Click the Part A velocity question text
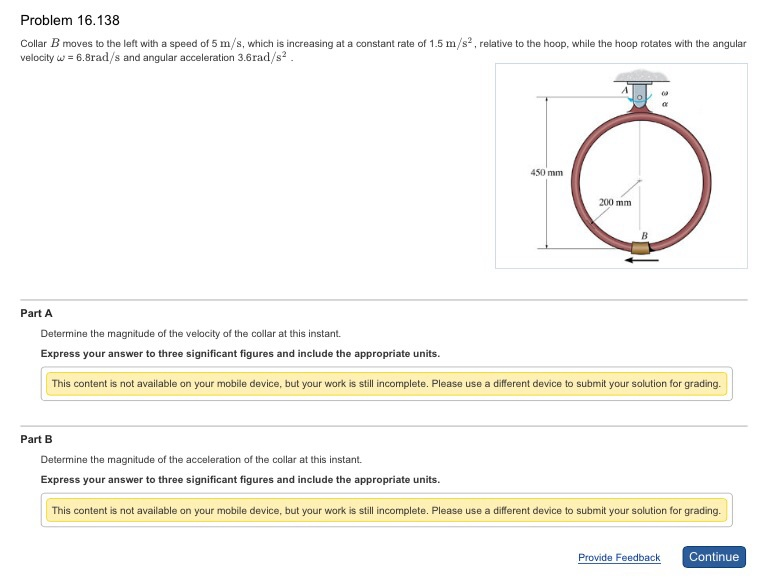768x578 pixels. click(190, 333)
